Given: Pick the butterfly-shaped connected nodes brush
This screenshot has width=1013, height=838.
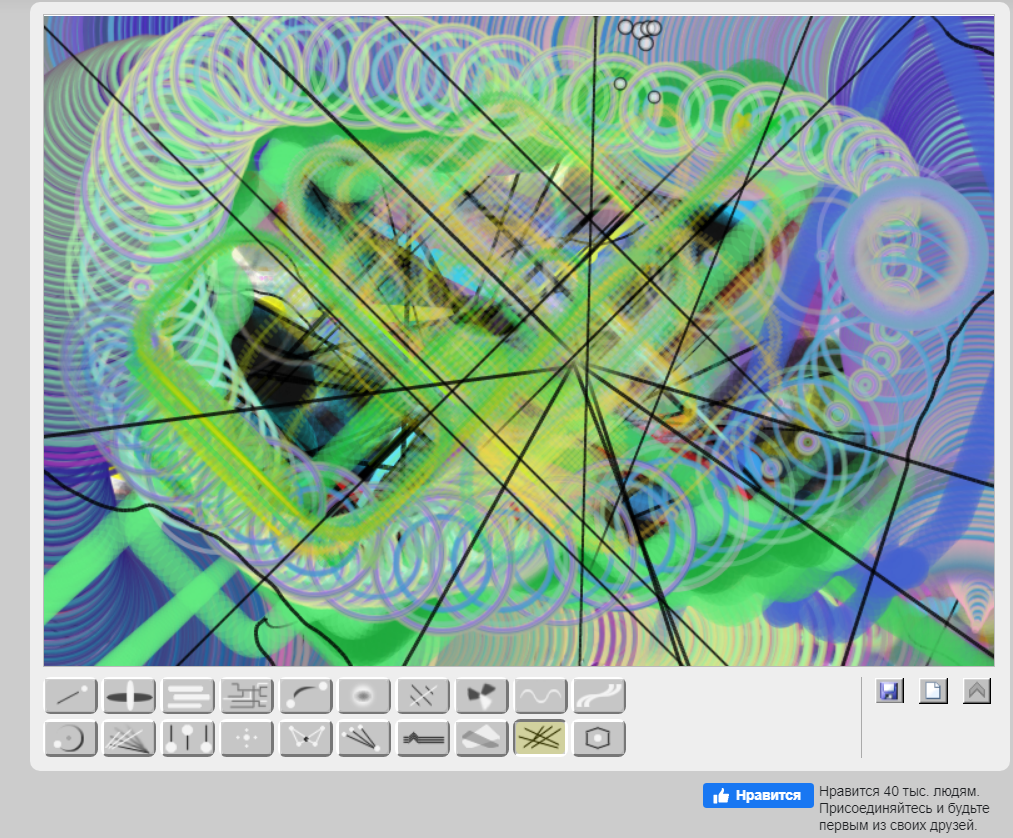Looking at the screenshot, I should click(306, 738).
